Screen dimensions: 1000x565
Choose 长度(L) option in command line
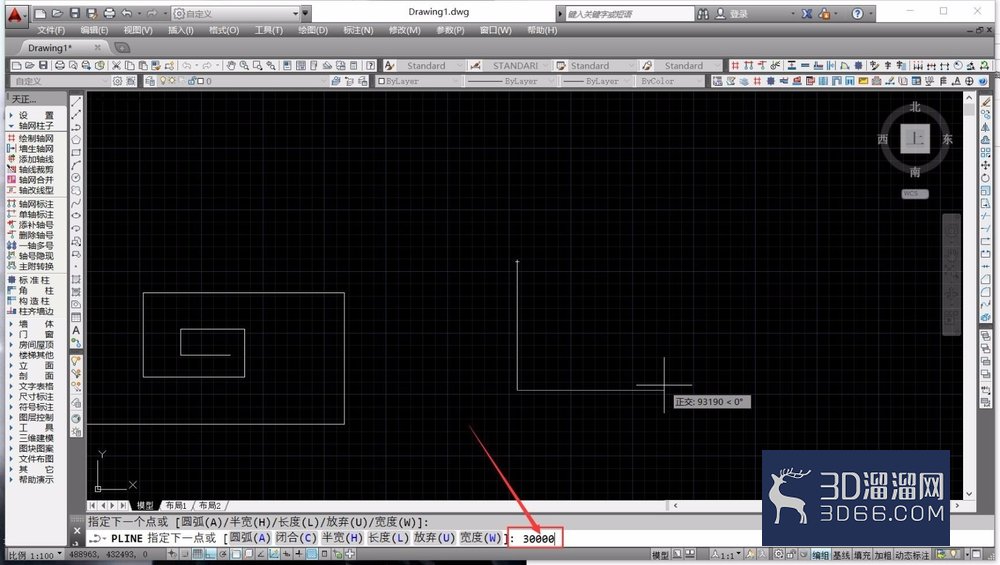pos(388,538)
